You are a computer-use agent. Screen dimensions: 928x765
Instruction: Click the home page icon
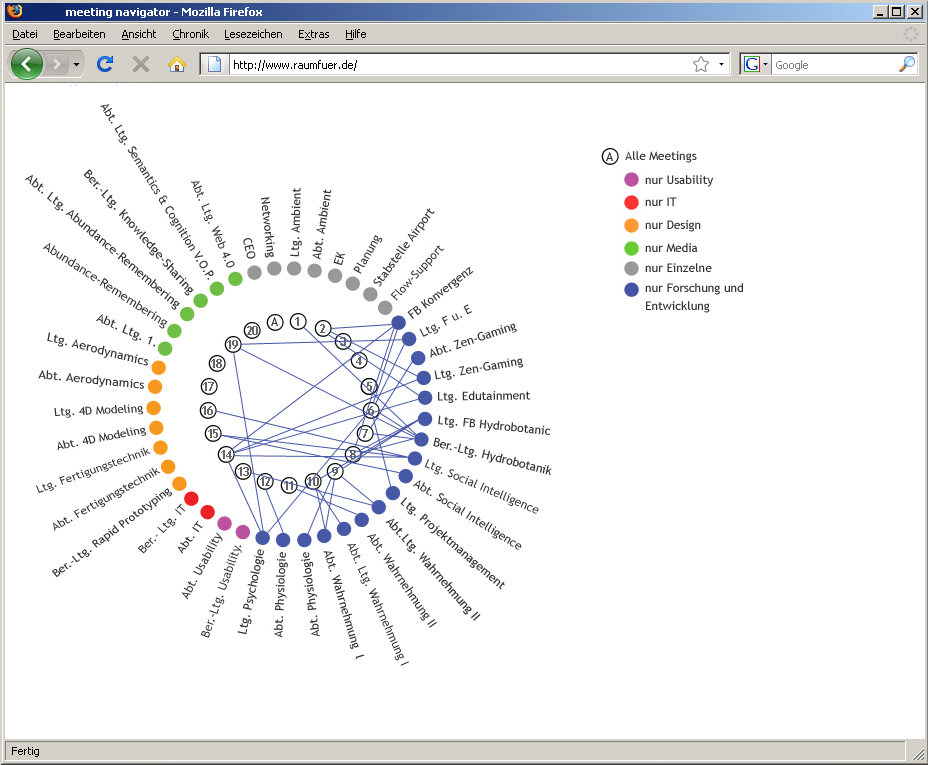pyautogui.click(x=176, y=64)
